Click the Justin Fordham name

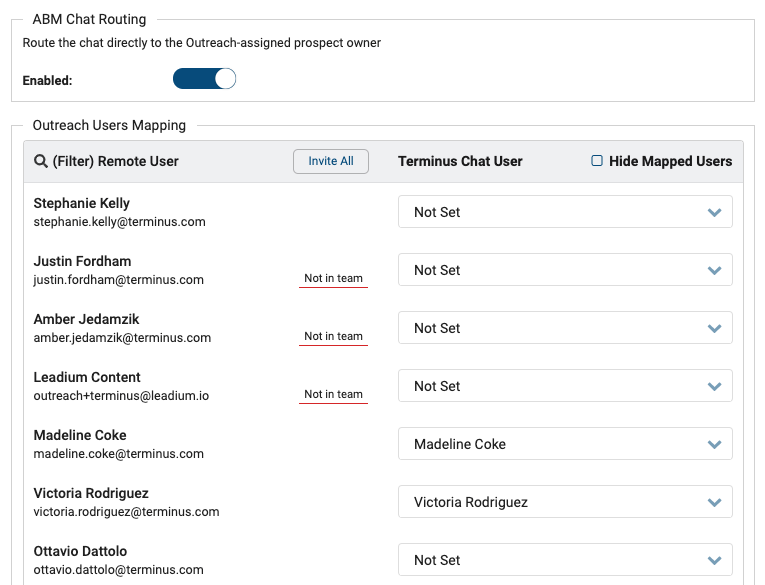(82, 261)
